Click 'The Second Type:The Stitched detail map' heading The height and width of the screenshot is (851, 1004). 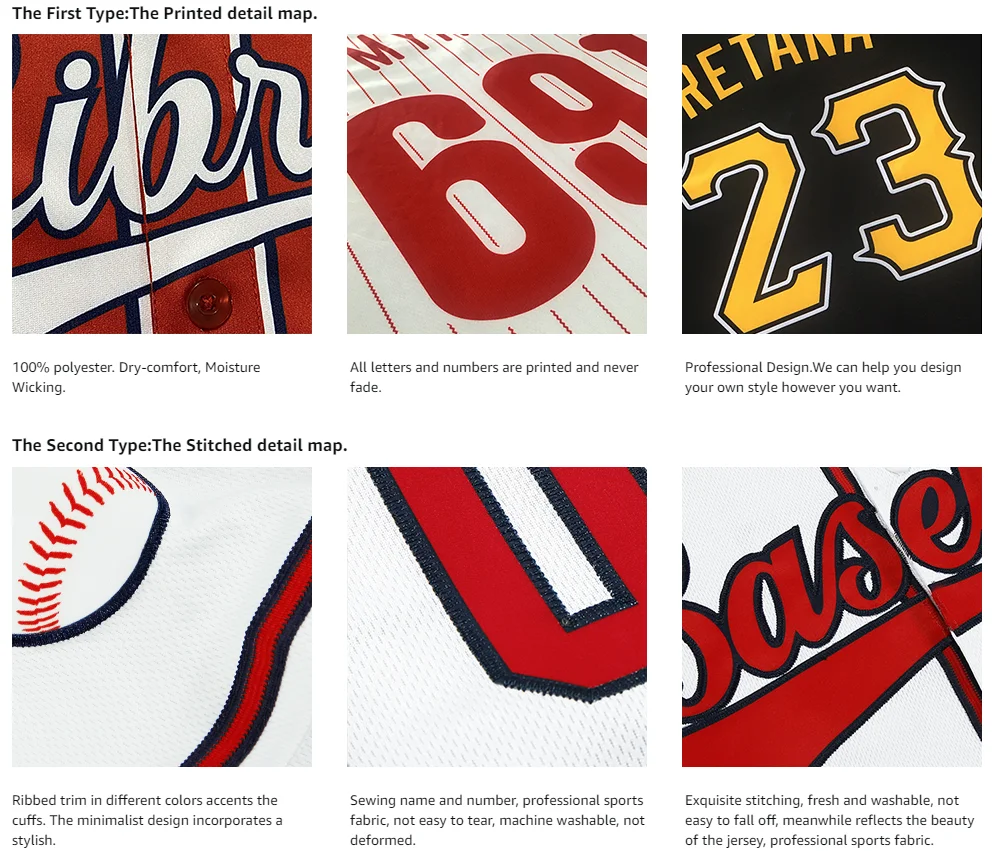click(180, 445)
